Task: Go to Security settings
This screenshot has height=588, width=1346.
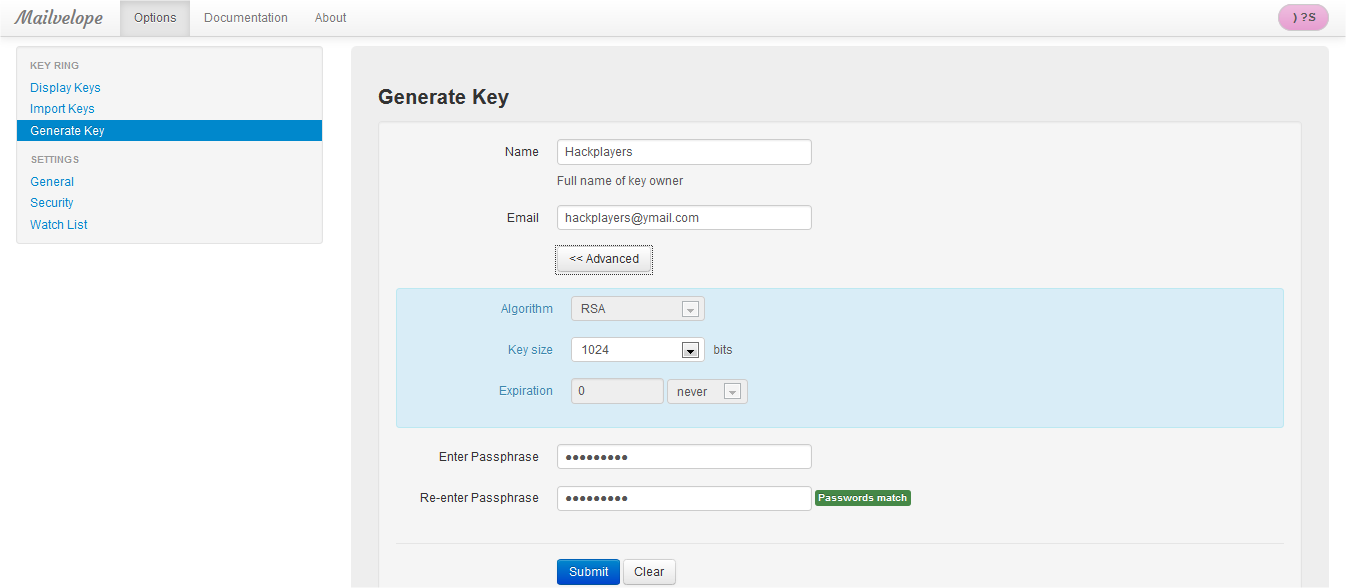Action: point(52,203)
